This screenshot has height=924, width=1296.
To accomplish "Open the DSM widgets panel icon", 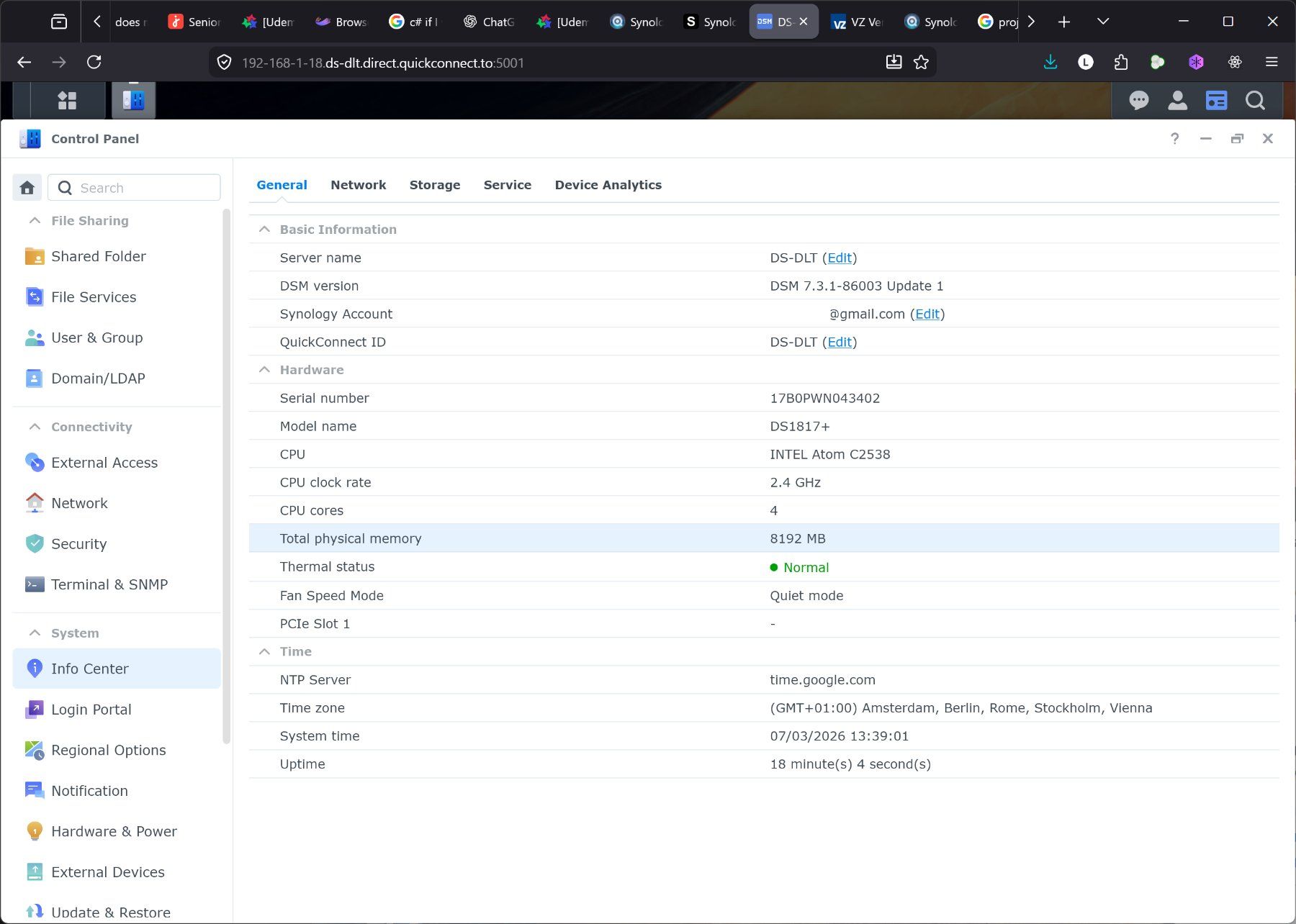I will point(1216,100).
